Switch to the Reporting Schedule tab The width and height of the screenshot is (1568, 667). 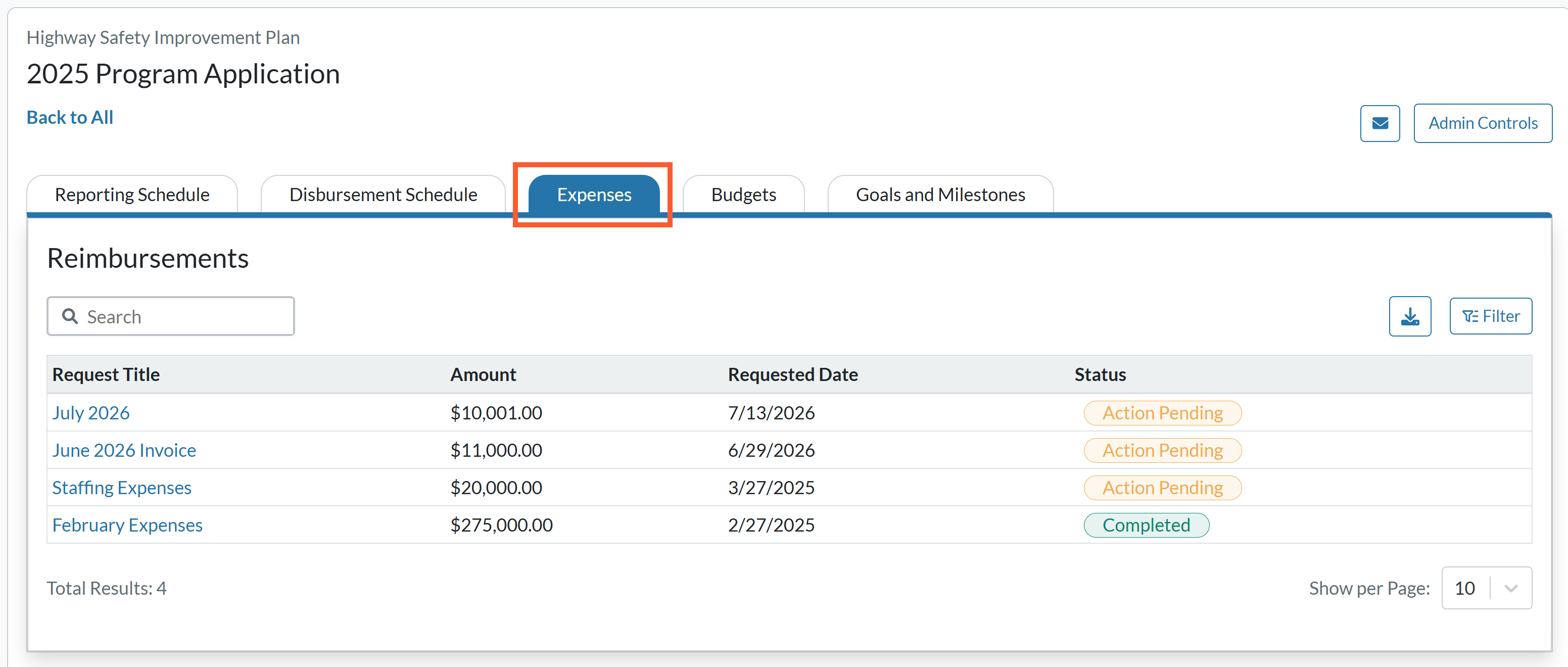[x=132, y=195]
